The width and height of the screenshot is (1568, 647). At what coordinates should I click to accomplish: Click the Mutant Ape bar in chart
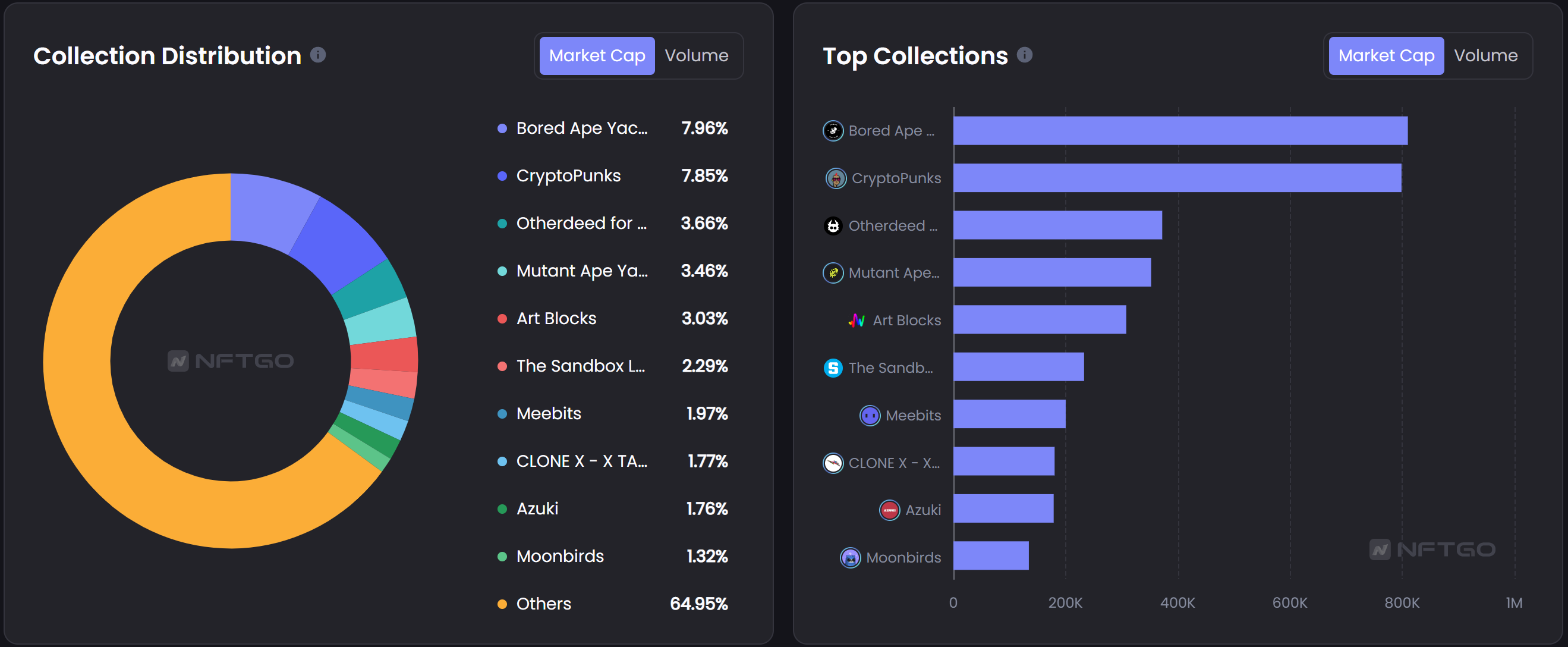pyautogui.click(x=1053, y=273)
